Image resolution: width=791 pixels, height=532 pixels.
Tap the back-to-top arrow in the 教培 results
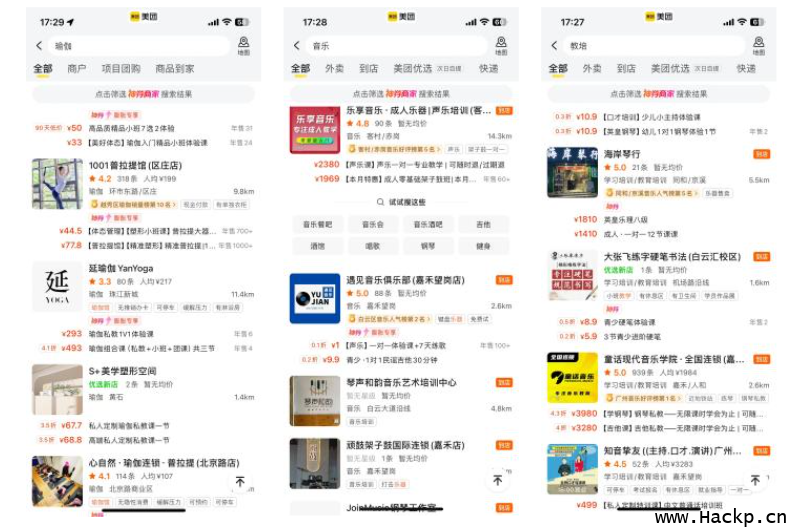[x=755, y=480]
